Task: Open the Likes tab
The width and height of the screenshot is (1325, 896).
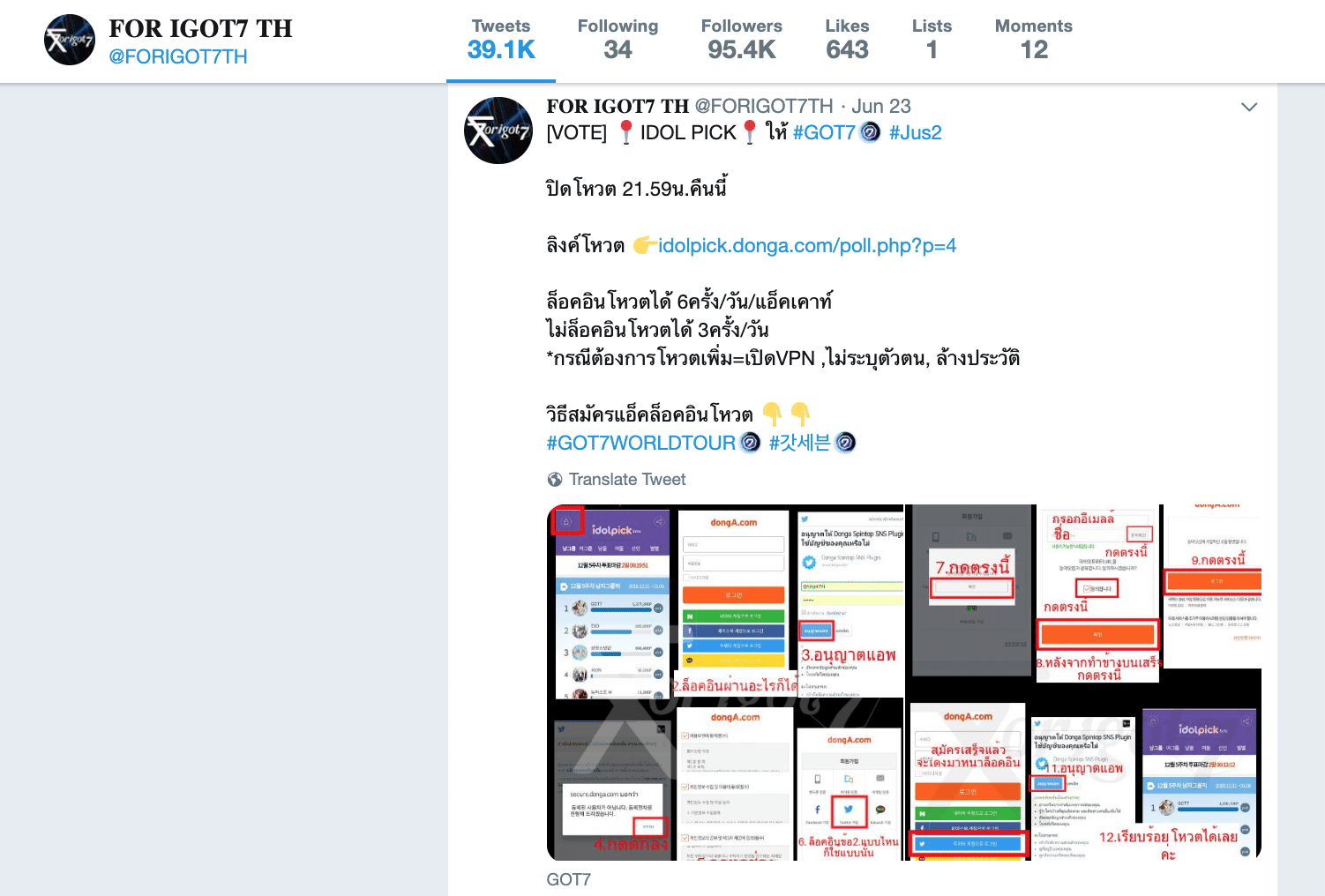Action: point(847,40)
